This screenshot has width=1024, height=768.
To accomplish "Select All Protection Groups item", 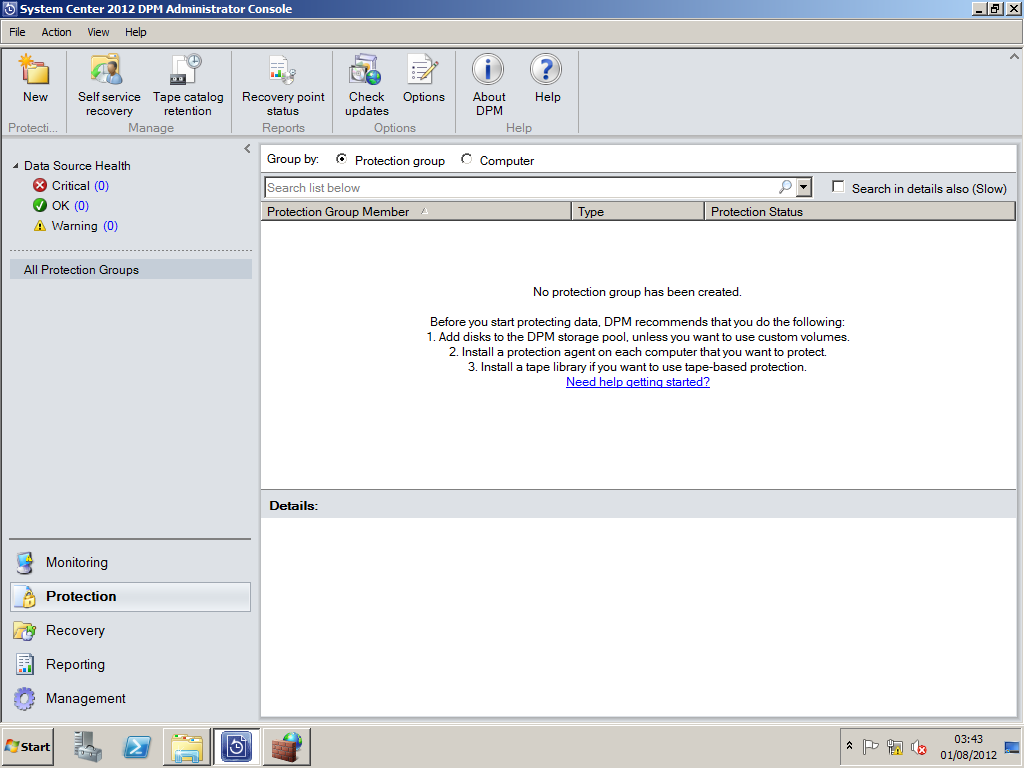I will [131, 270].
